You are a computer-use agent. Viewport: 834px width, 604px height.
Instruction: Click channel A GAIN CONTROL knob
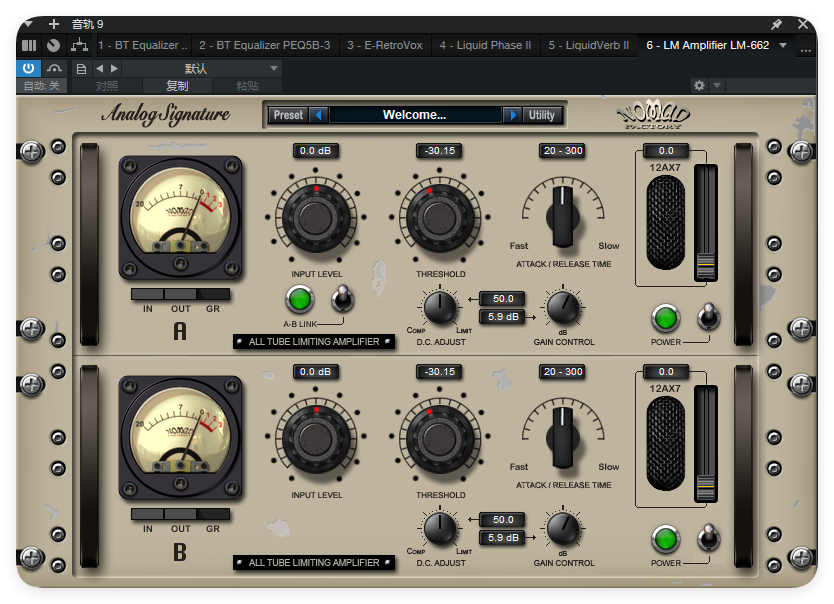563,308
